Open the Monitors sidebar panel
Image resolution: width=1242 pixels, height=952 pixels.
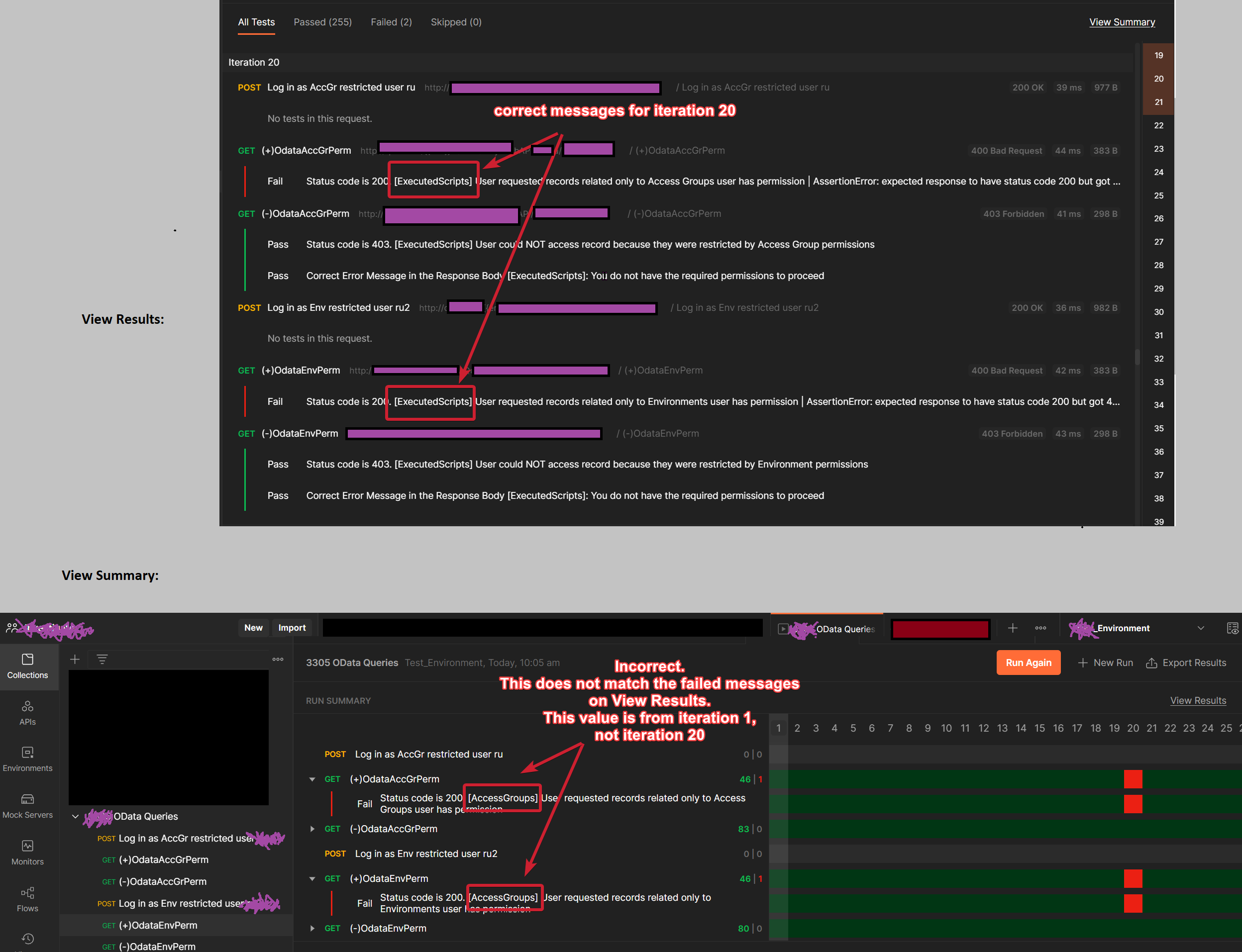coord(28,853)
